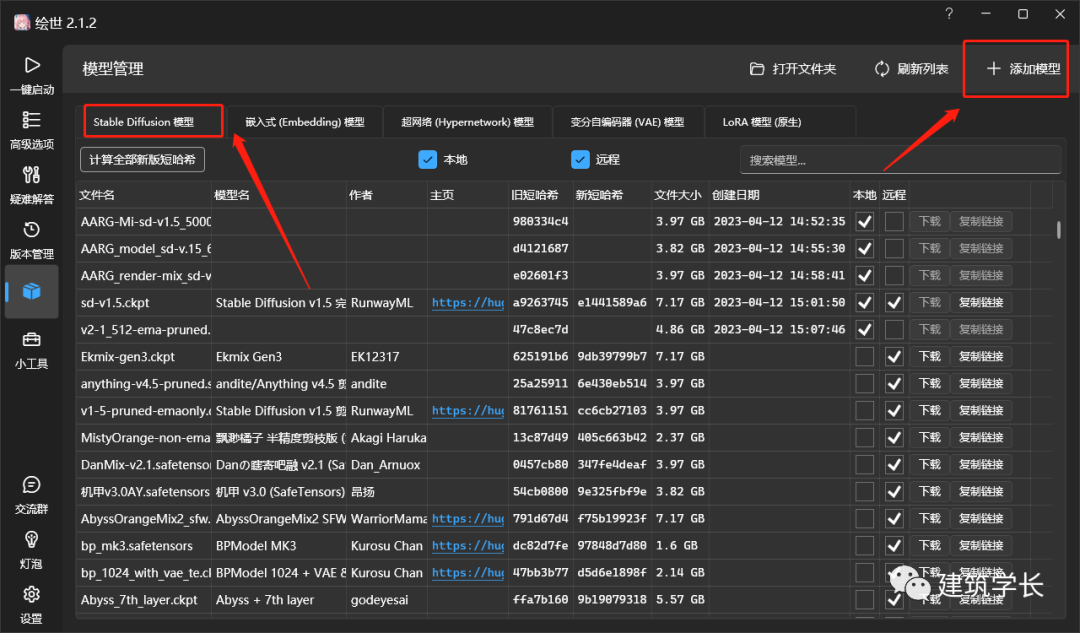Open the 小工具 tools panel
Image resolution: width=1080 pixels, height=633 pixels.
(31, 350)
